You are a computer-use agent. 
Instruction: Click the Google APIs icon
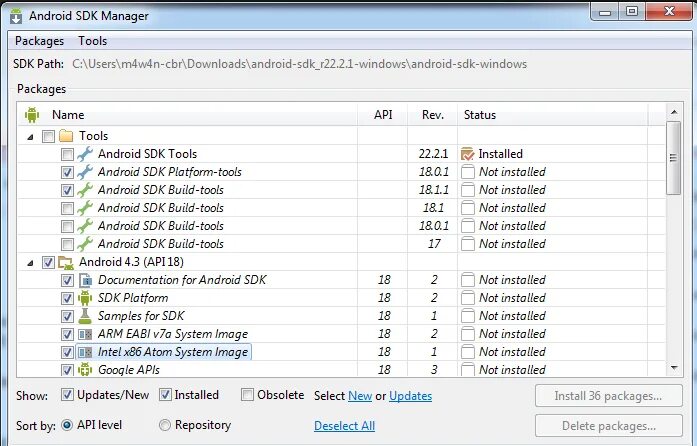coord(85,370)
